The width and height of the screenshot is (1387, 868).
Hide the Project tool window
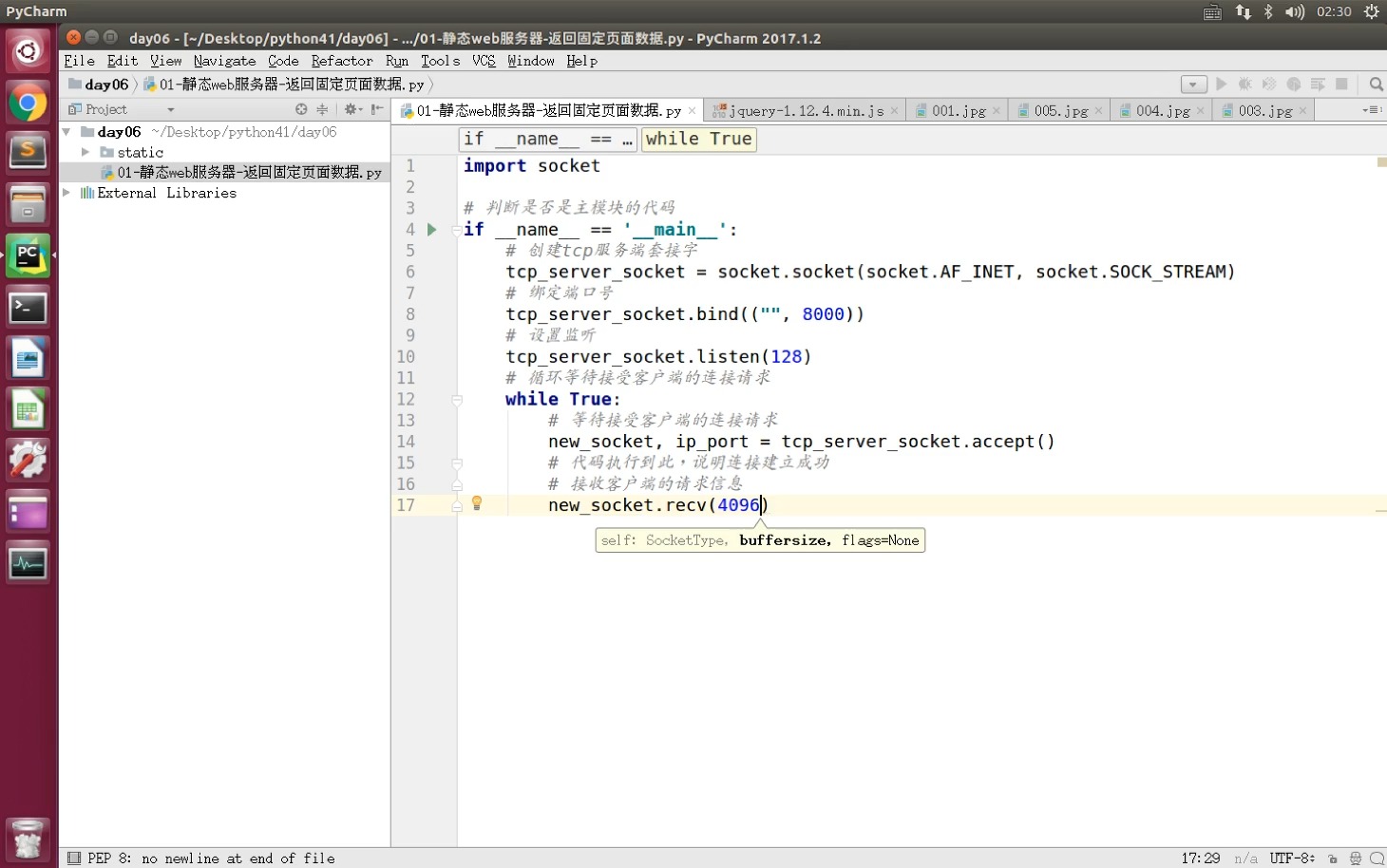377,109
